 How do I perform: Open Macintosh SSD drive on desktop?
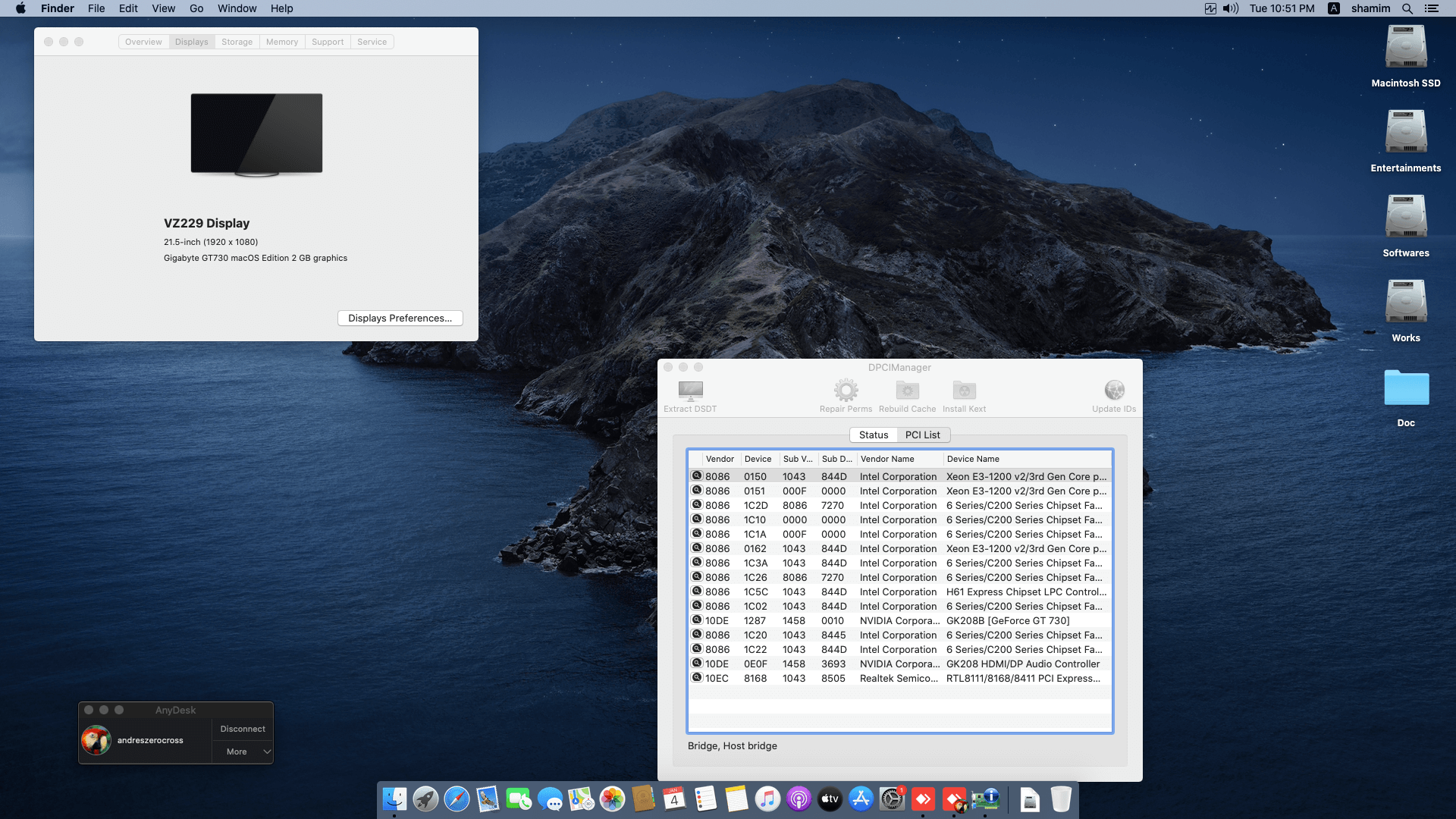pyautogui.click(x=1406, y=47)
